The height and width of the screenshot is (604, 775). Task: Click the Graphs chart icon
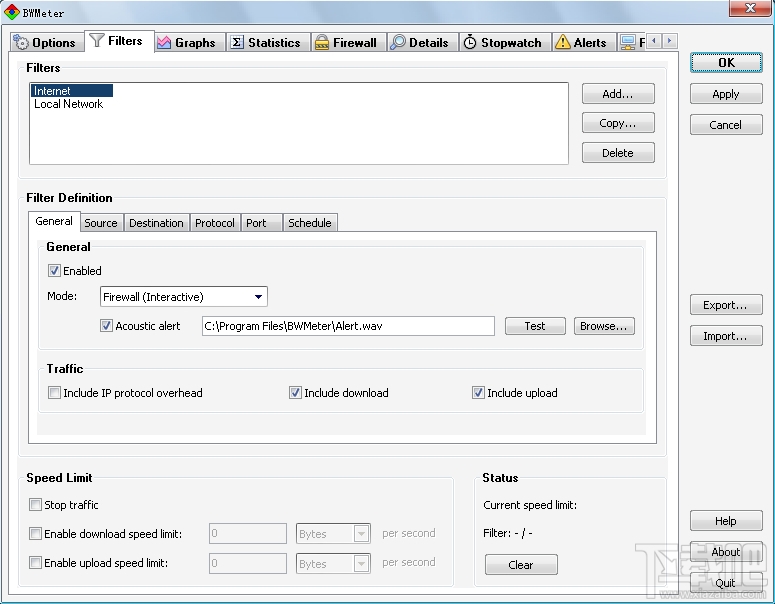pos(164,43)
